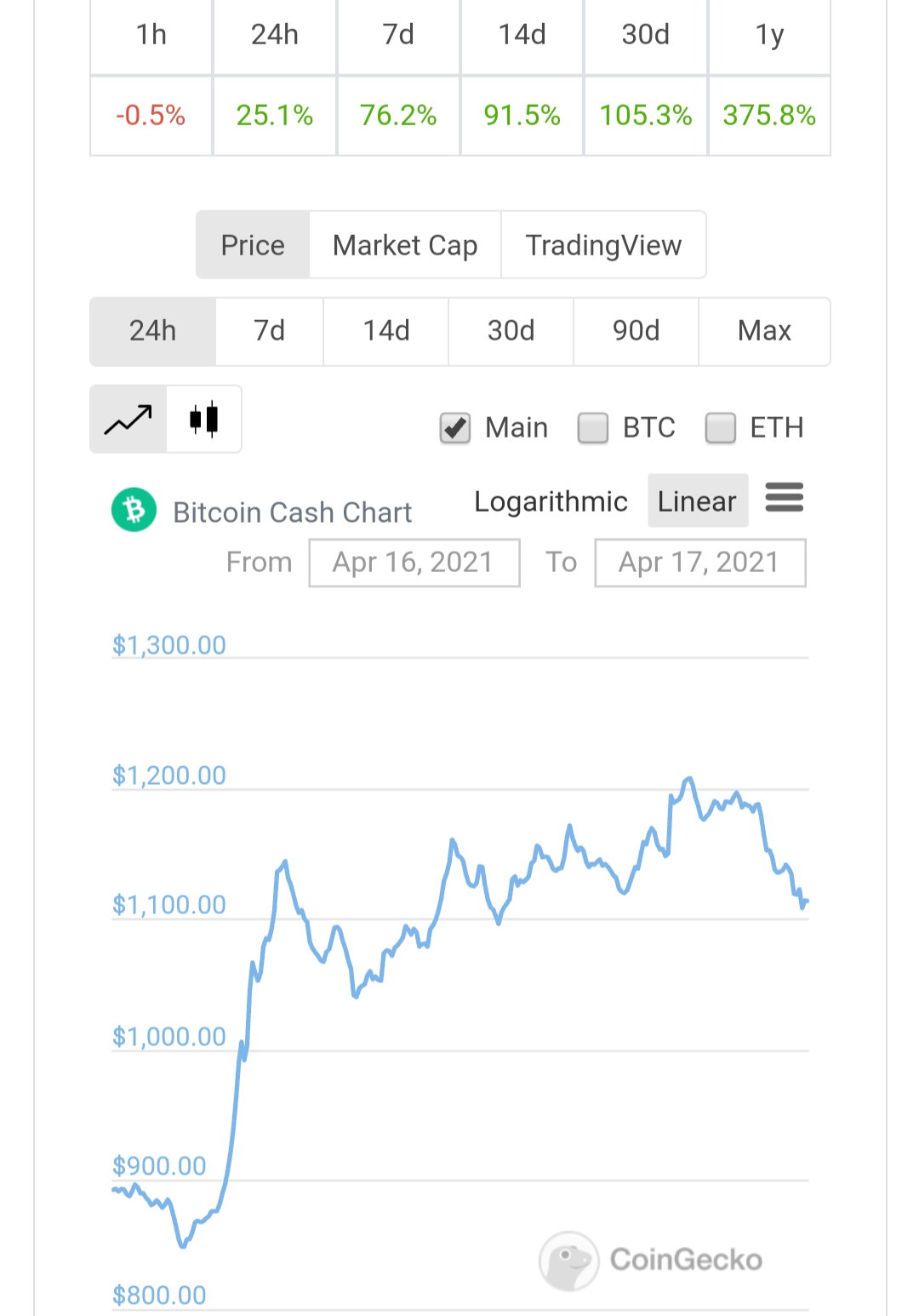Open the chart hamburger menu
The height and width of the screenshot is (1316, 919).
[785, 497]
